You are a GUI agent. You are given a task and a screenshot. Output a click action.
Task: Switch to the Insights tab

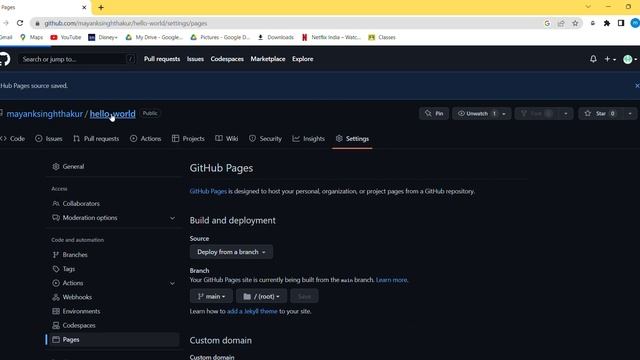click(x=309, y=139)
